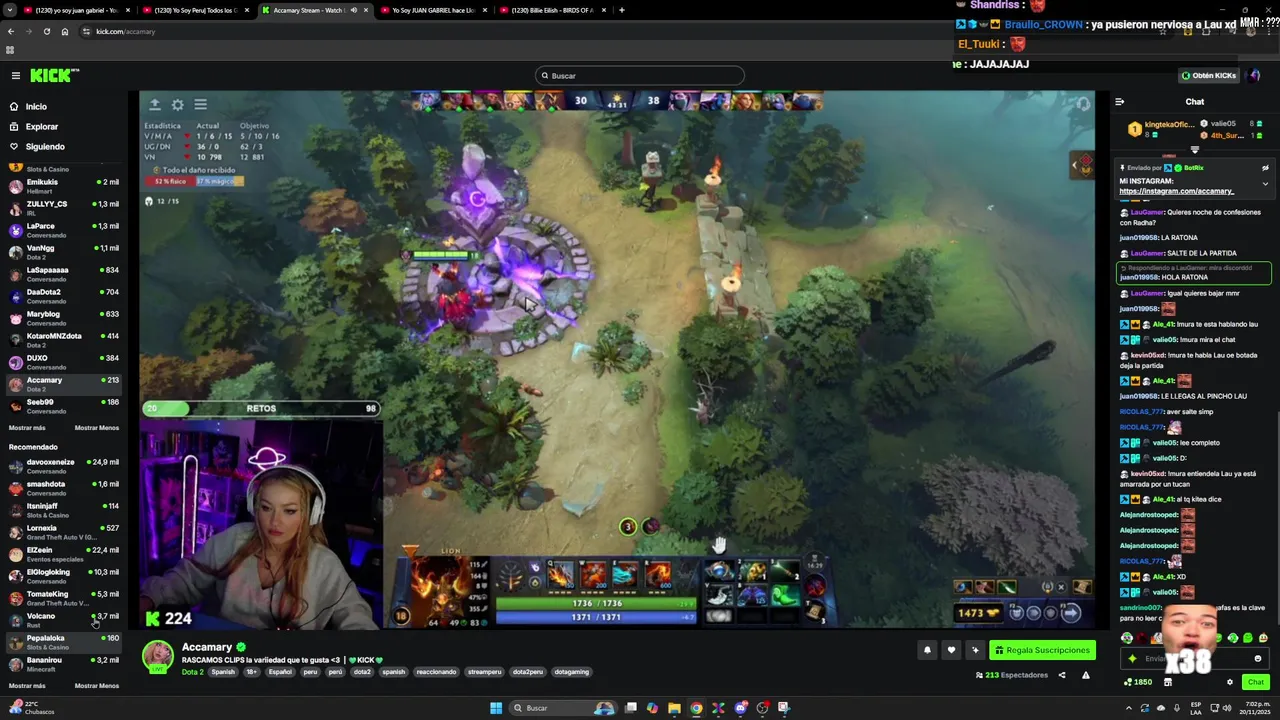Hide the pinned BotRix message
This screenshot has width=1280, height=720.
tap(1265, 168)
